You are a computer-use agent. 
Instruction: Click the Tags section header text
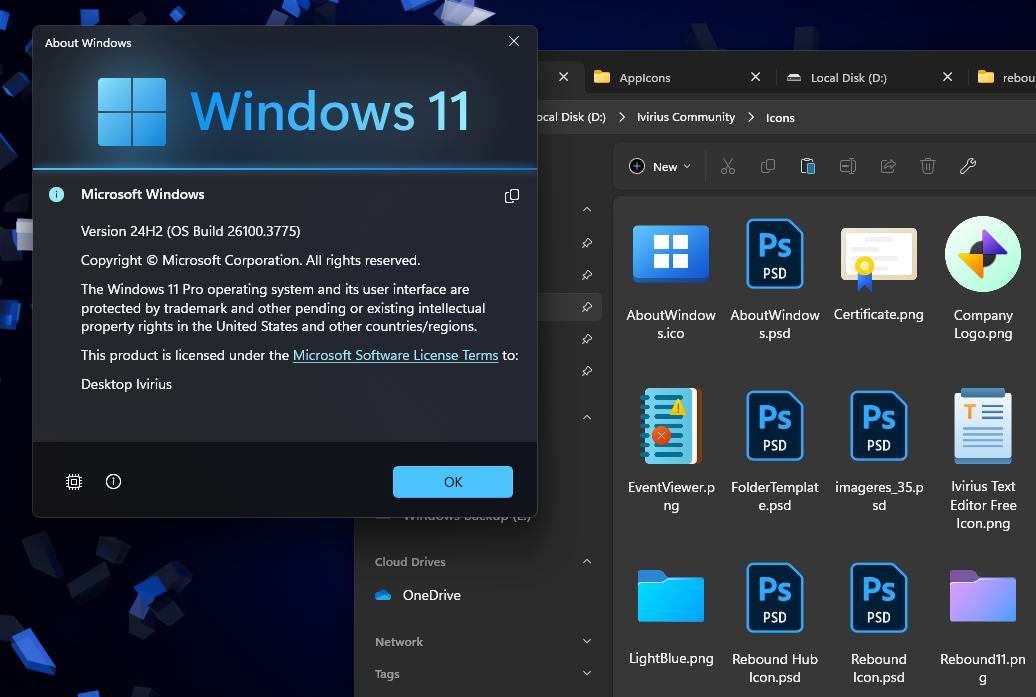click(x=387, y=674)
